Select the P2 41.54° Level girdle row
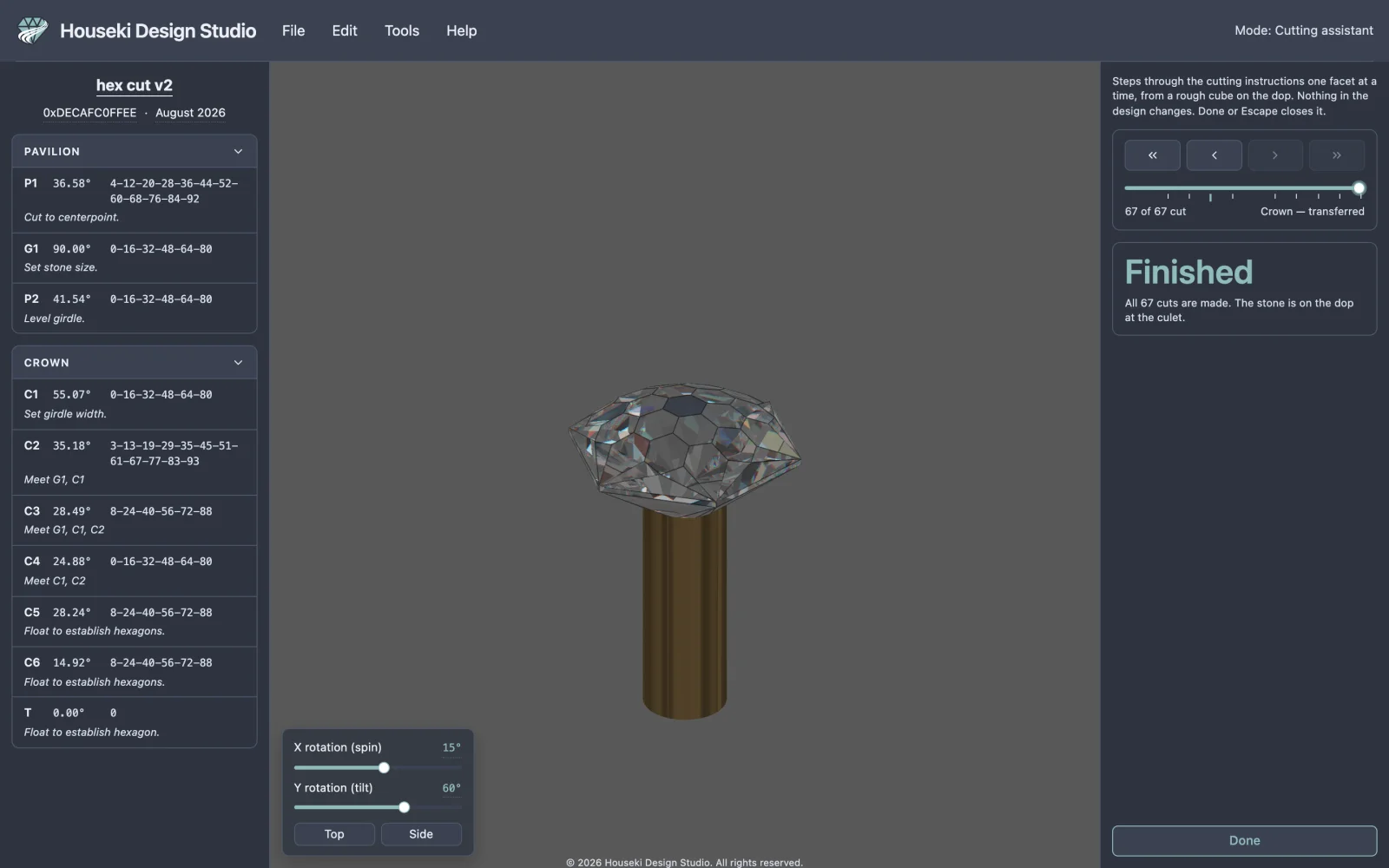Viewport: 1389px width, 868px height. [x=135, y=308]
